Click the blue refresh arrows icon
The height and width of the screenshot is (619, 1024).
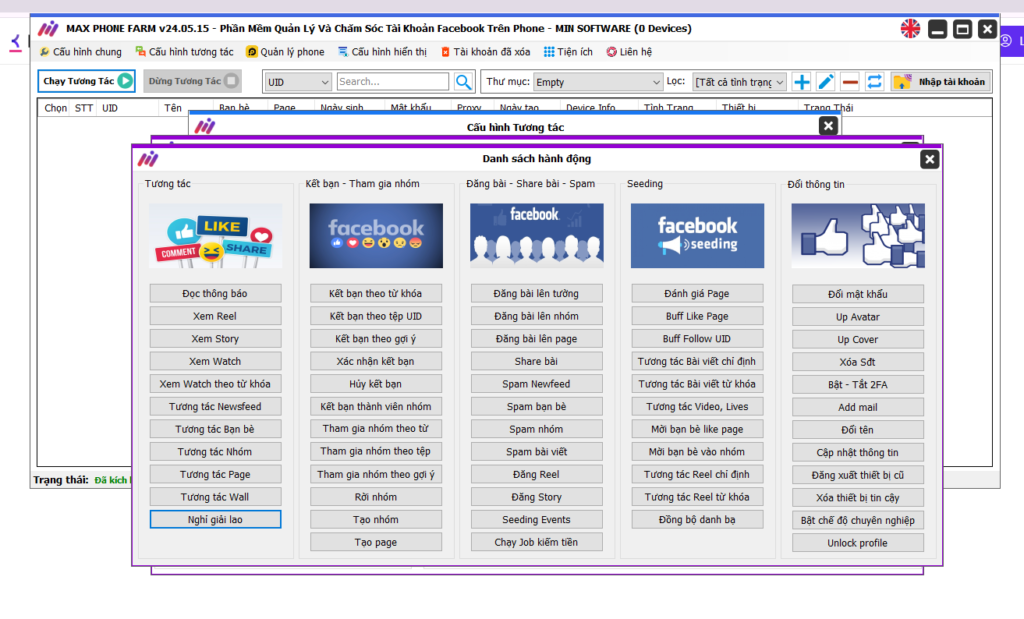(874, 82)
